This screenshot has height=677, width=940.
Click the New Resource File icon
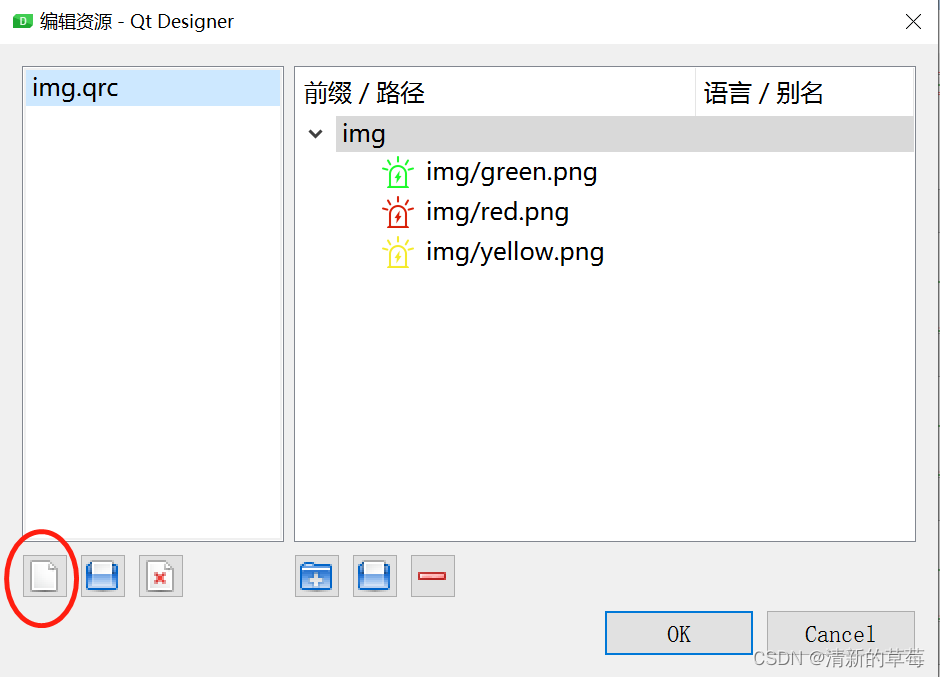tap(45, 576)
